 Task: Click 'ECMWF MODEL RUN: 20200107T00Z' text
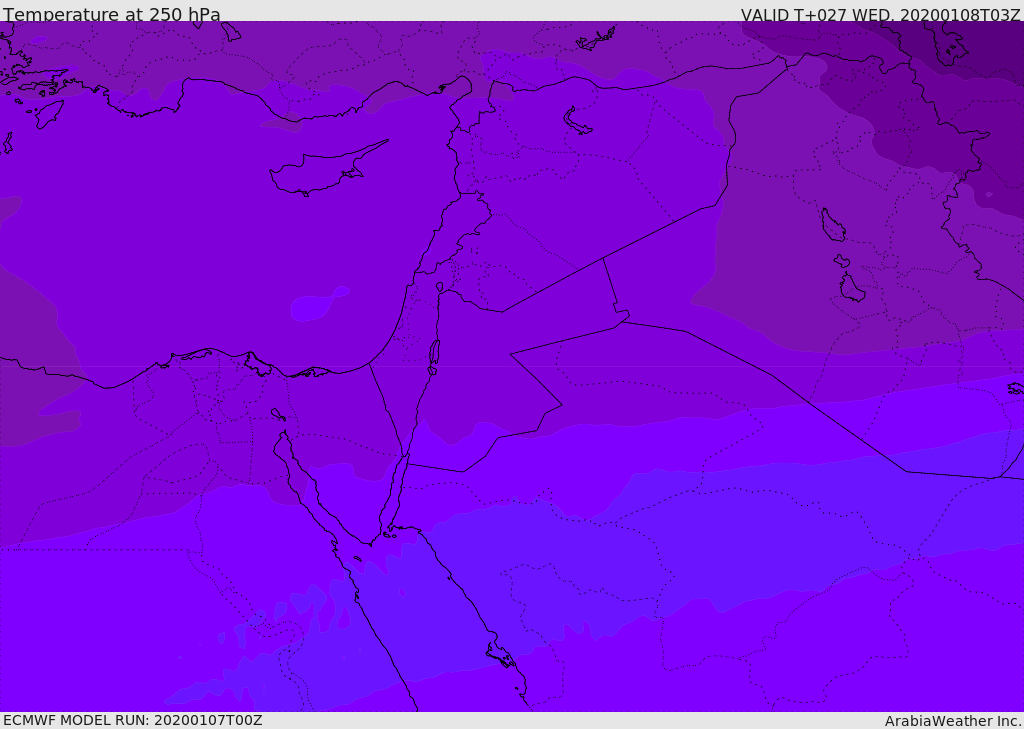click(x=133, y=720)
